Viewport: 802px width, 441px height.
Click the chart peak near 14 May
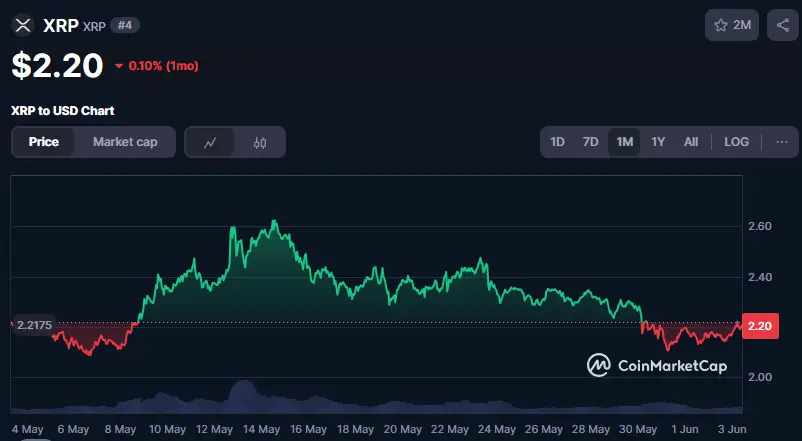pos(275,221)
